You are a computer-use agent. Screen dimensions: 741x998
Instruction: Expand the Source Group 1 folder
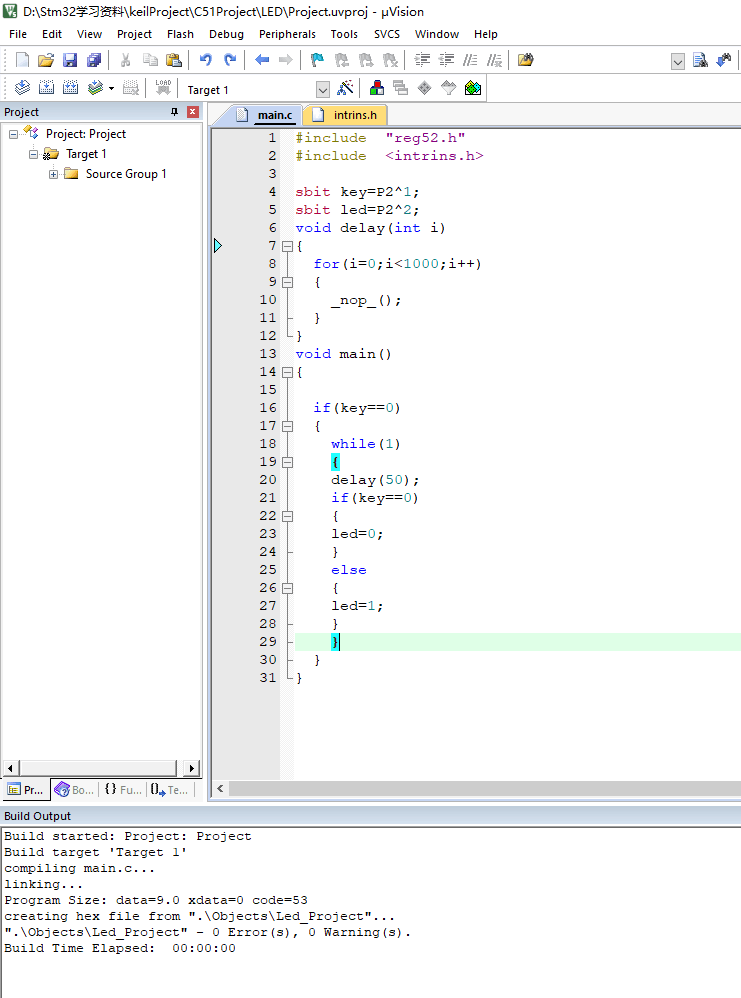click(53, 174)
